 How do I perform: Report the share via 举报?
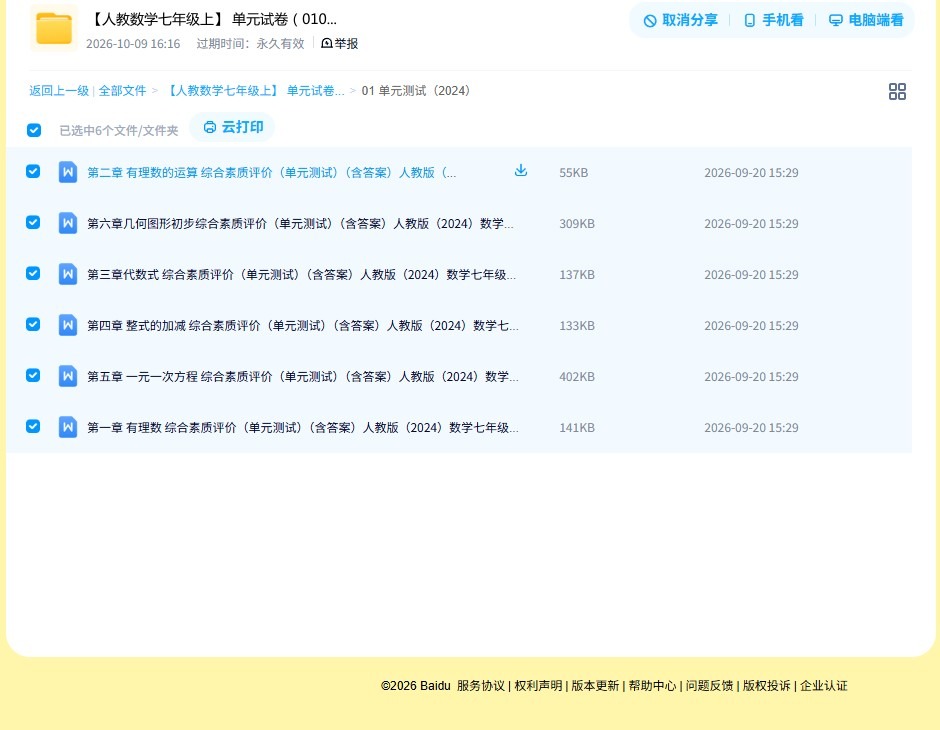(x=339, y=43)
